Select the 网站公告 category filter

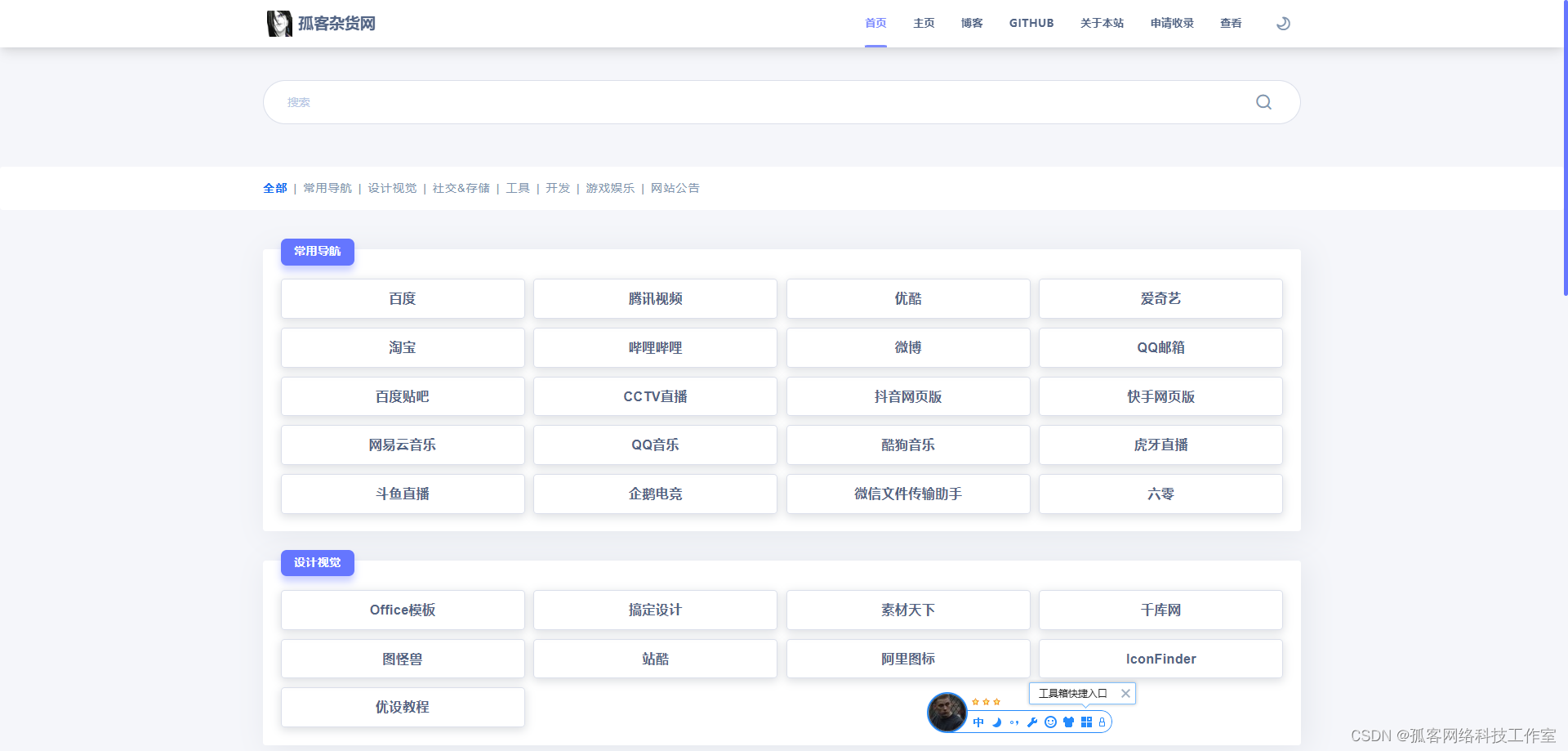[x=675, y=188]
